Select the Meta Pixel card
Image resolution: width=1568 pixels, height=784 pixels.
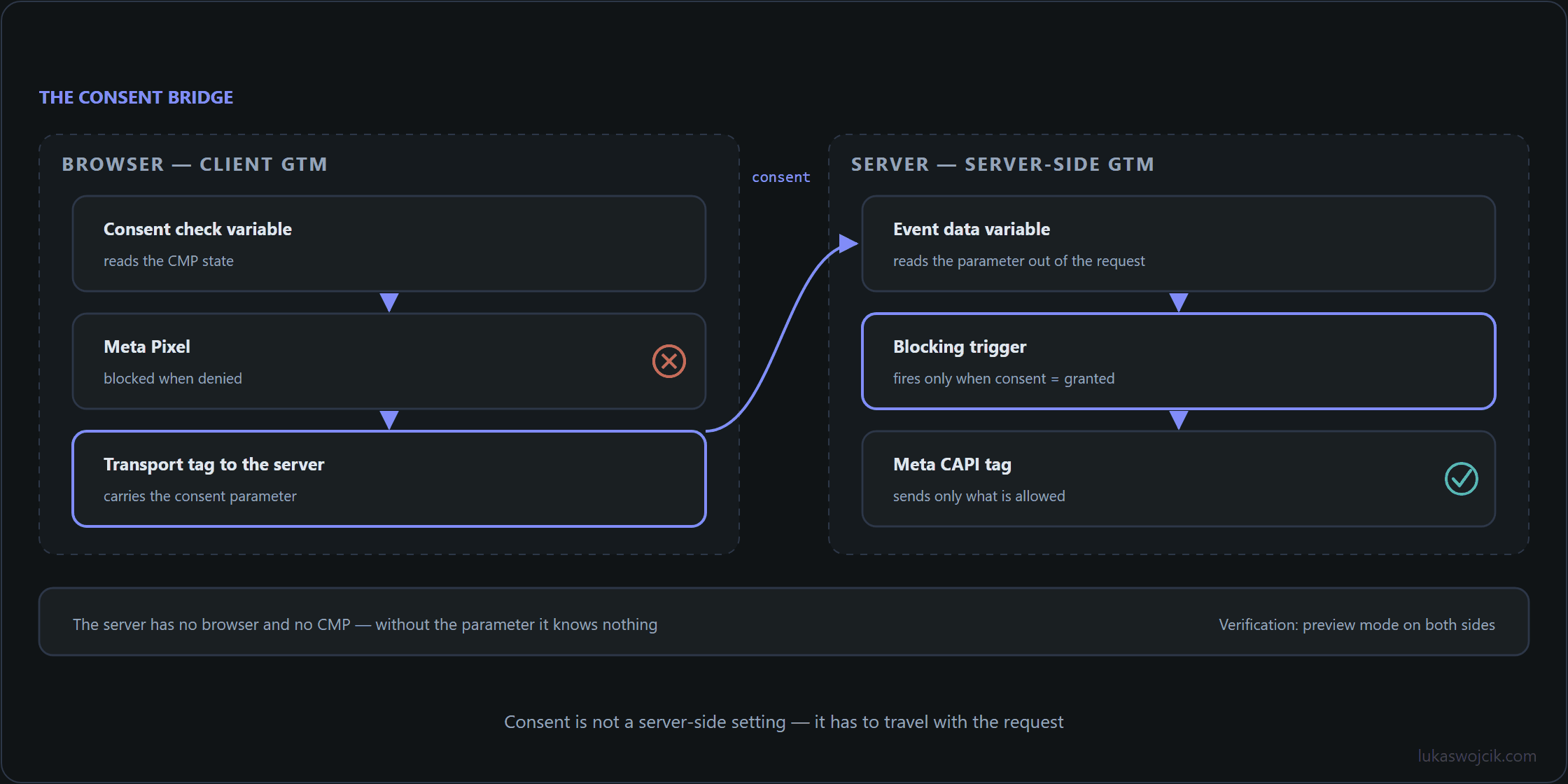click(x=389, y=361)
